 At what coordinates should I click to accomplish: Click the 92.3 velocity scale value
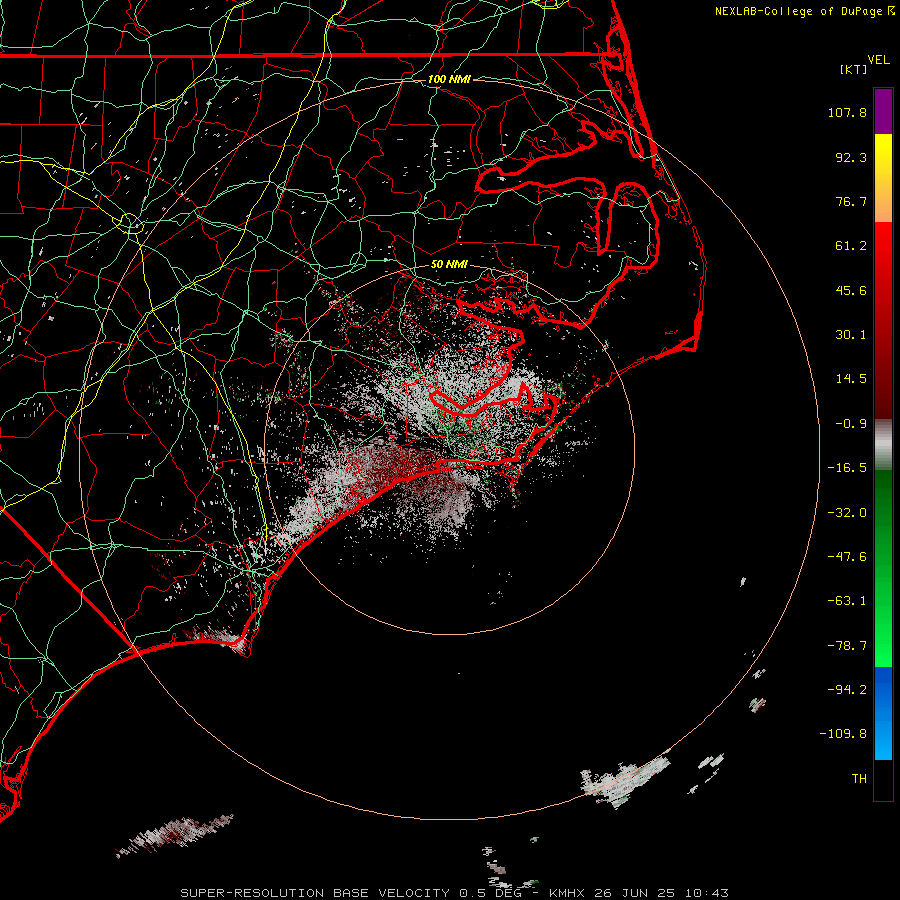click(851, 157)
